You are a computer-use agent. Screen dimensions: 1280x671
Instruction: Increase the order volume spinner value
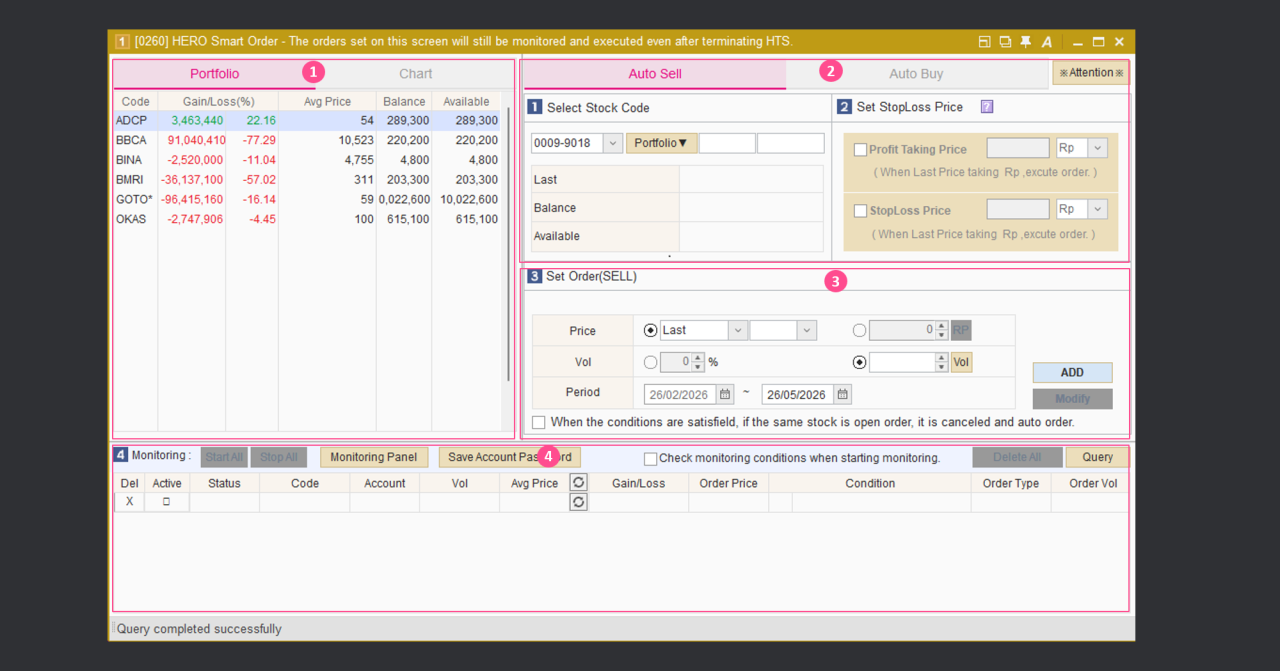(x=941, y=357)
